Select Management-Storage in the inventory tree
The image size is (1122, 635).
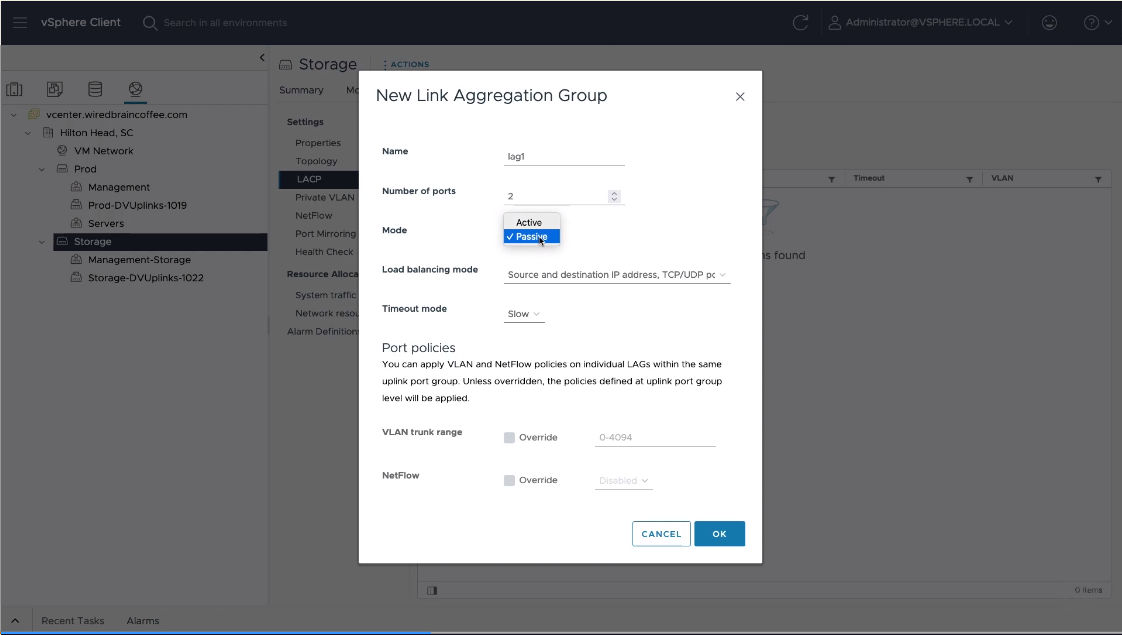pyautogui.click(x=139, y=260)
